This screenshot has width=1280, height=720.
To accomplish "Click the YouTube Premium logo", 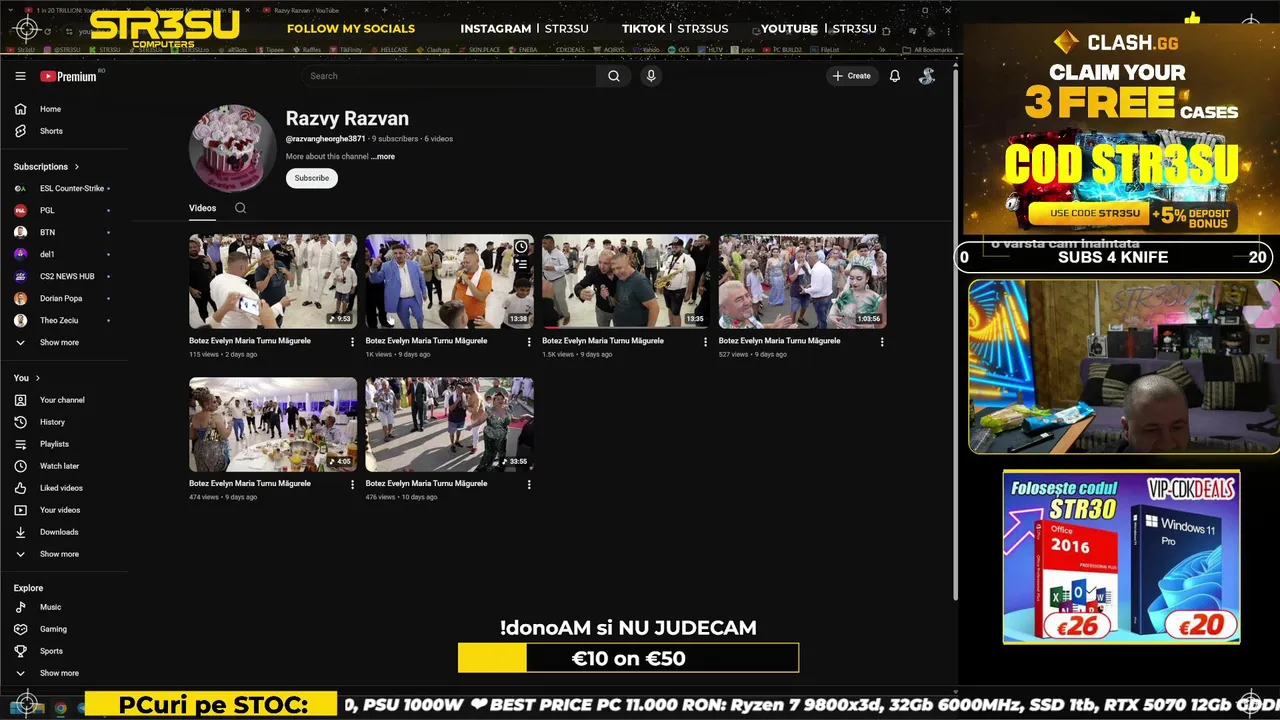I will click(x=68, y=76).
